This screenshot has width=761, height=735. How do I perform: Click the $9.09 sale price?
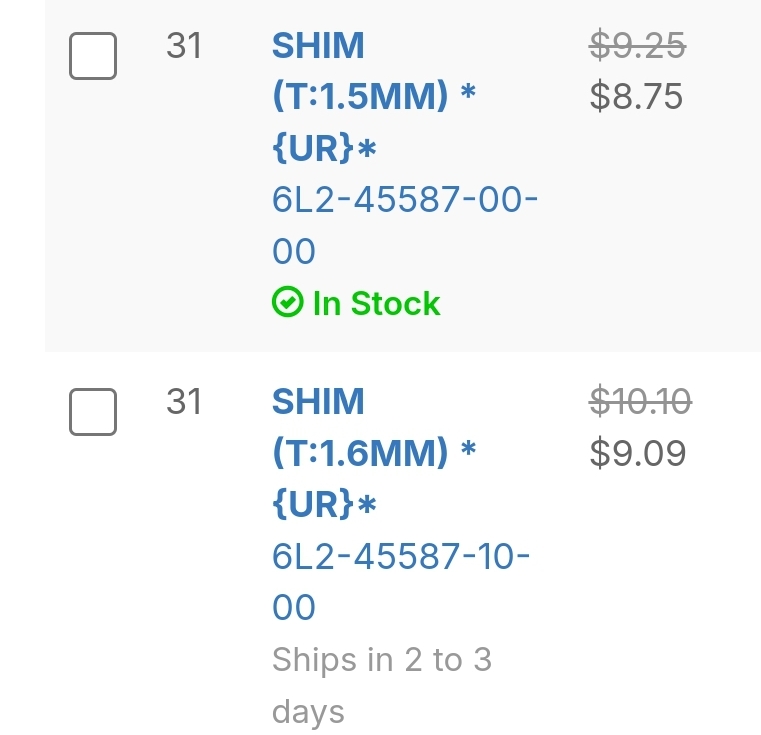pyautogui.click(x=638, y=453)
